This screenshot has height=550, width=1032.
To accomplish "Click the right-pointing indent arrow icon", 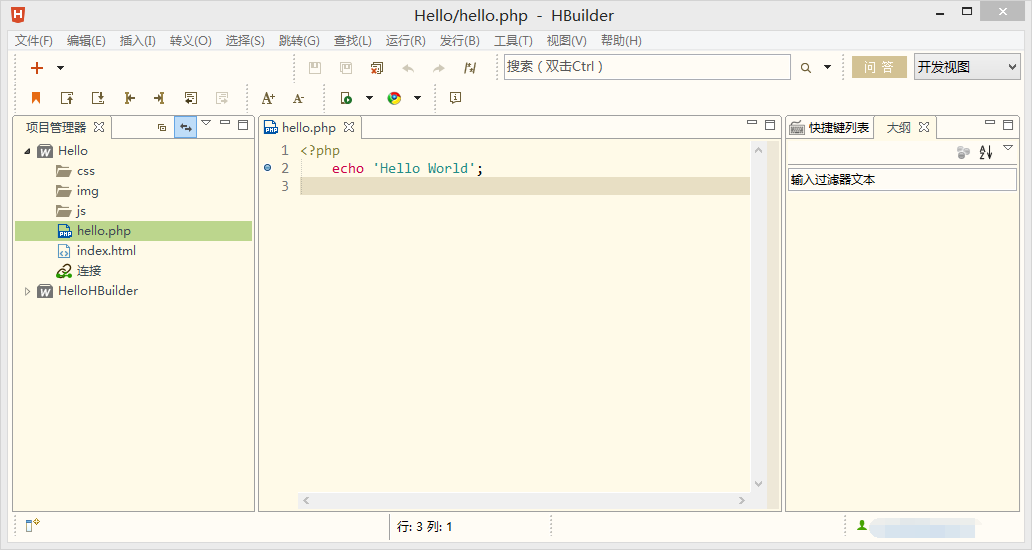I will pos(159,98).
